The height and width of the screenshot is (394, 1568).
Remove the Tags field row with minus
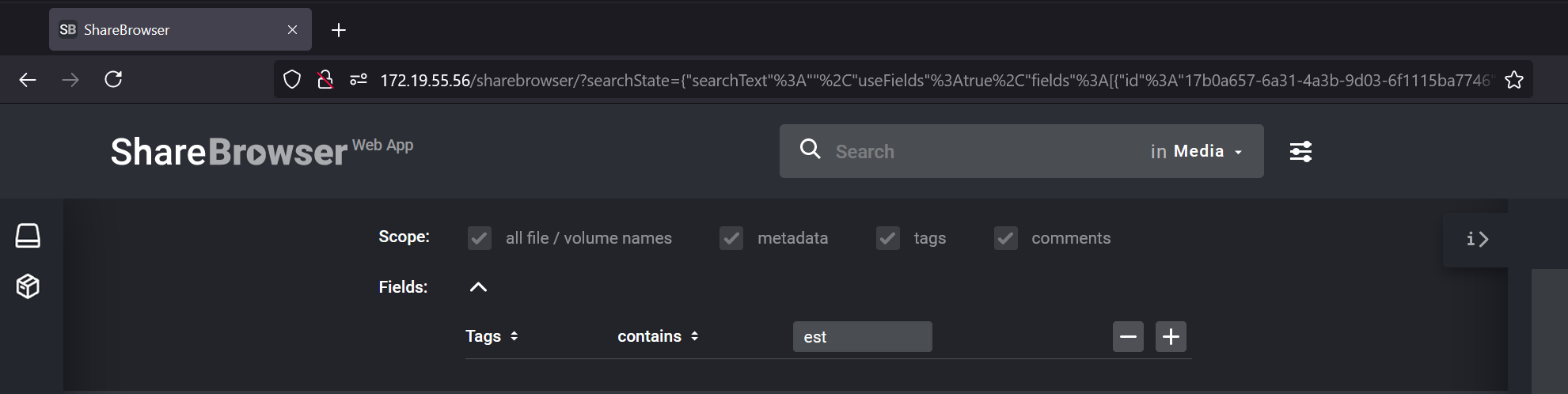(1128, 337)
